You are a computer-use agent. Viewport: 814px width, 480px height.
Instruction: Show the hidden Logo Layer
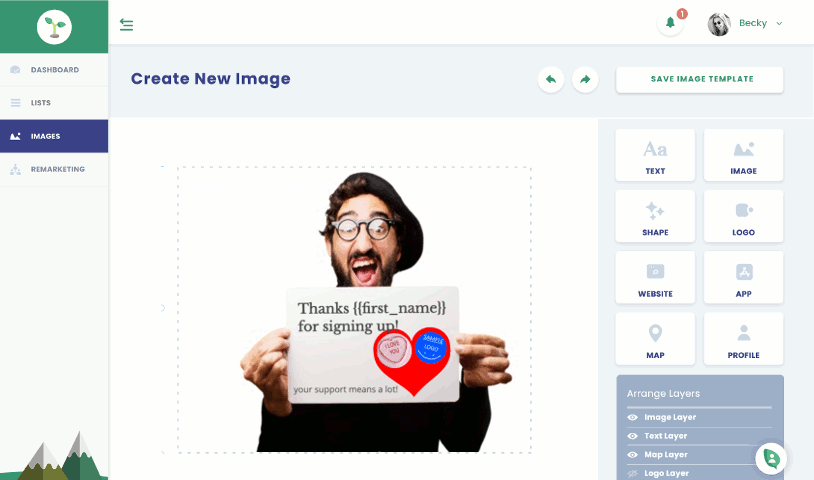[632, 473]
